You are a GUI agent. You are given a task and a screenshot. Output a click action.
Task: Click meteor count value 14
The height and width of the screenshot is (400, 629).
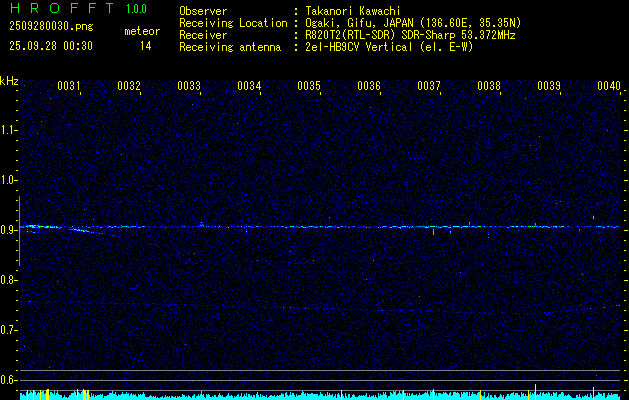(x=146, y=46)
